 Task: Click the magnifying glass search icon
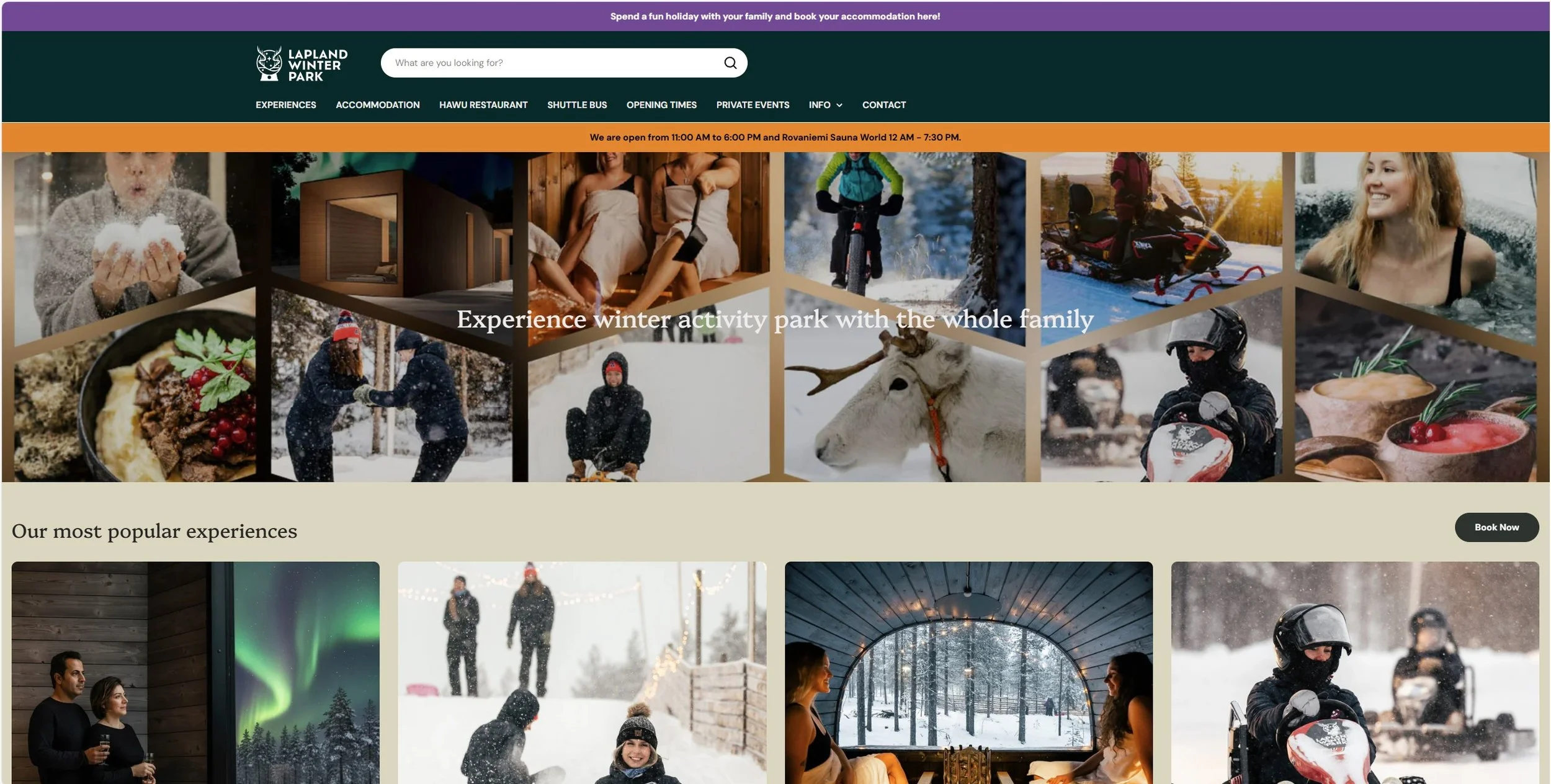click(x=730, y=63)
